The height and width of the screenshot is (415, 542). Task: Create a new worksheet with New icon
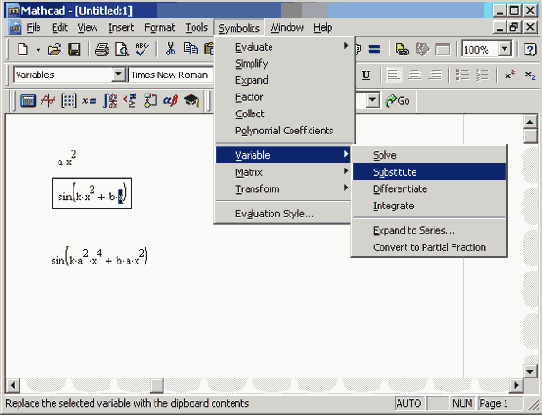click(23, 49)
